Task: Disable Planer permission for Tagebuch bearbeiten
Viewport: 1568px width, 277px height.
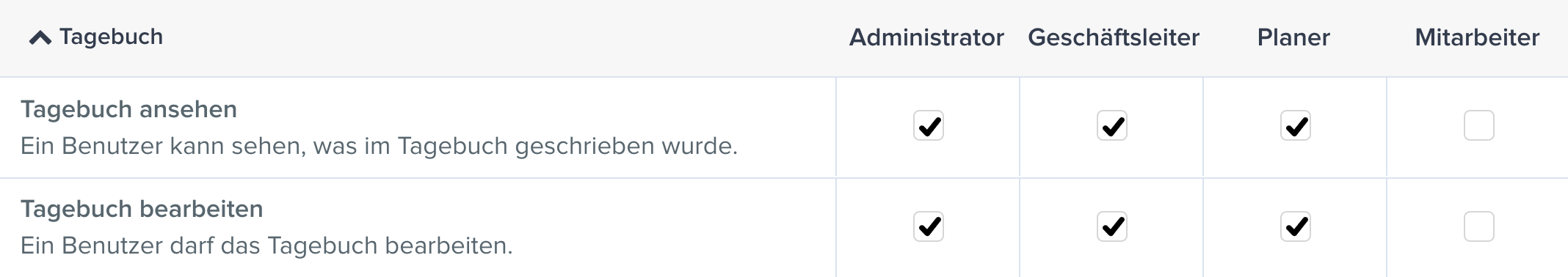Action: (x=1295, y=226)
